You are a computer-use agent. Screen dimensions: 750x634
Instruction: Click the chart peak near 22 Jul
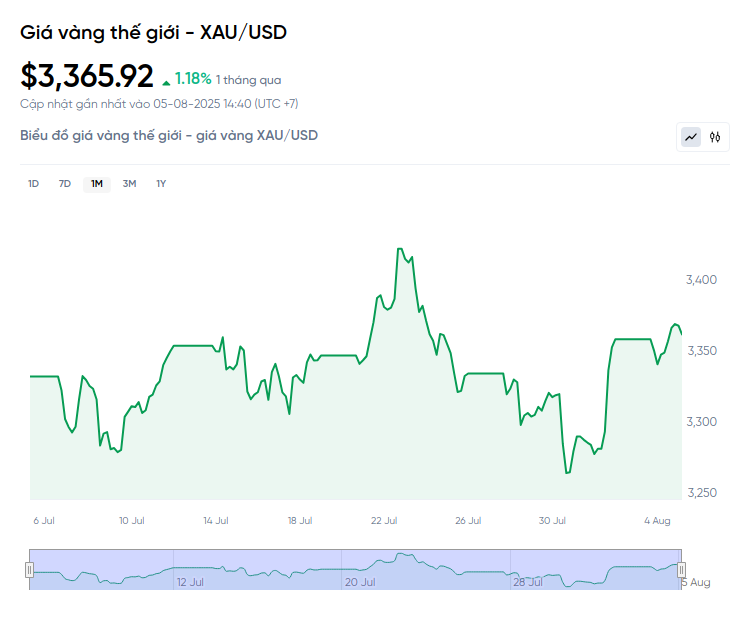[x=400, y=249]
